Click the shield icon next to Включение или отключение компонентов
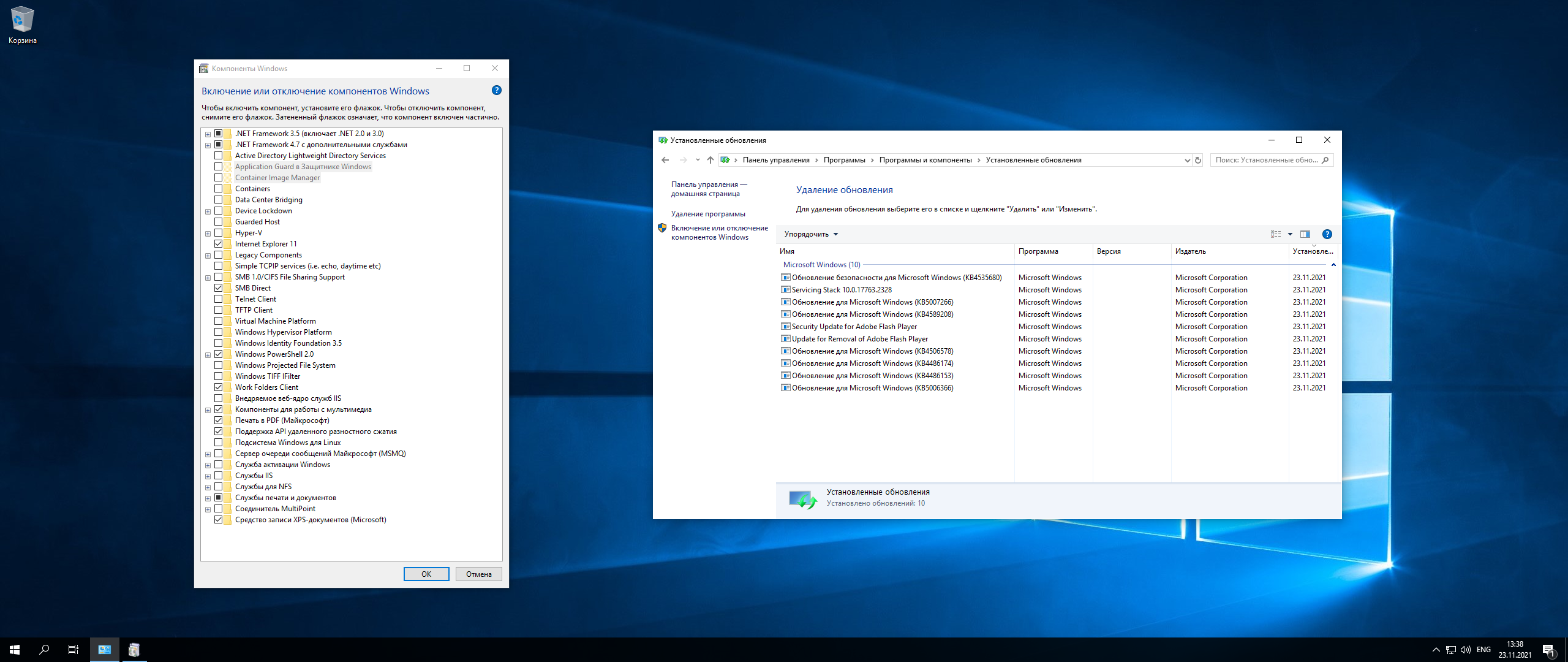 pyautogui.click(x=662, y=228)
